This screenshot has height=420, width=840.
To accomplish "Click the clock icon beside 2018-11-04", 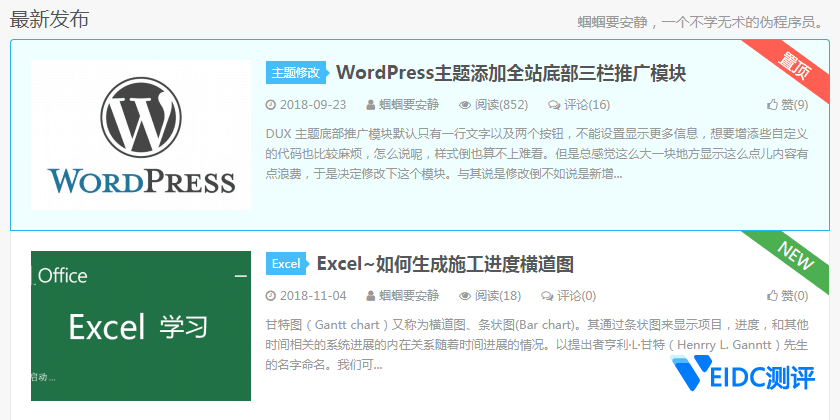I will [271, 296].
